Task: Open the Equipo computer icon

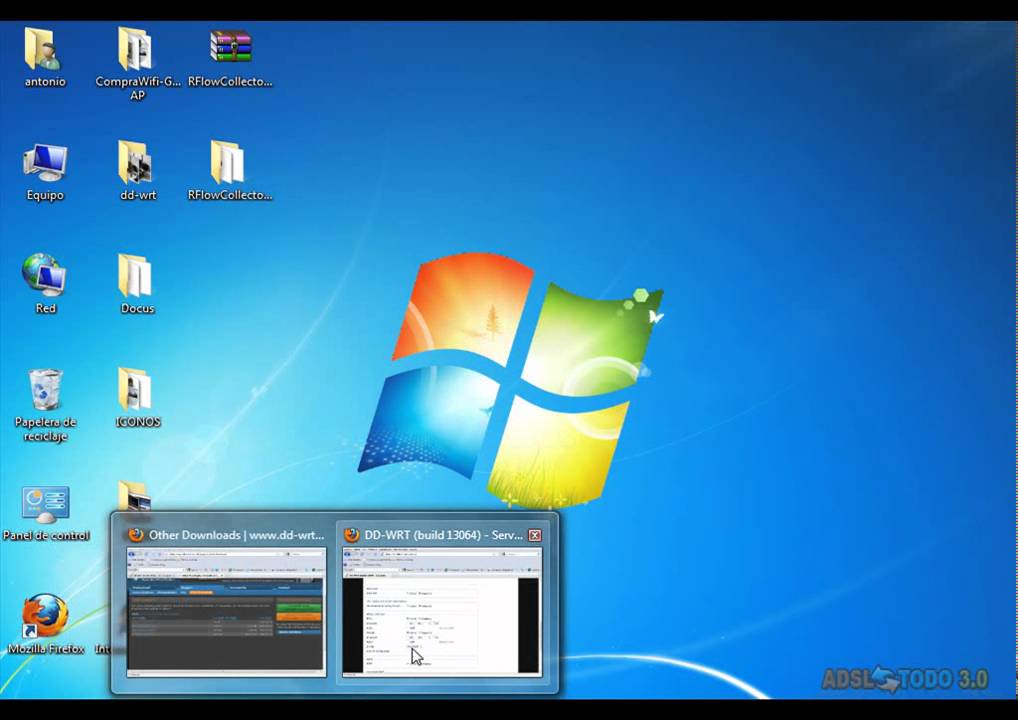Action: click(x=45, y=163)
